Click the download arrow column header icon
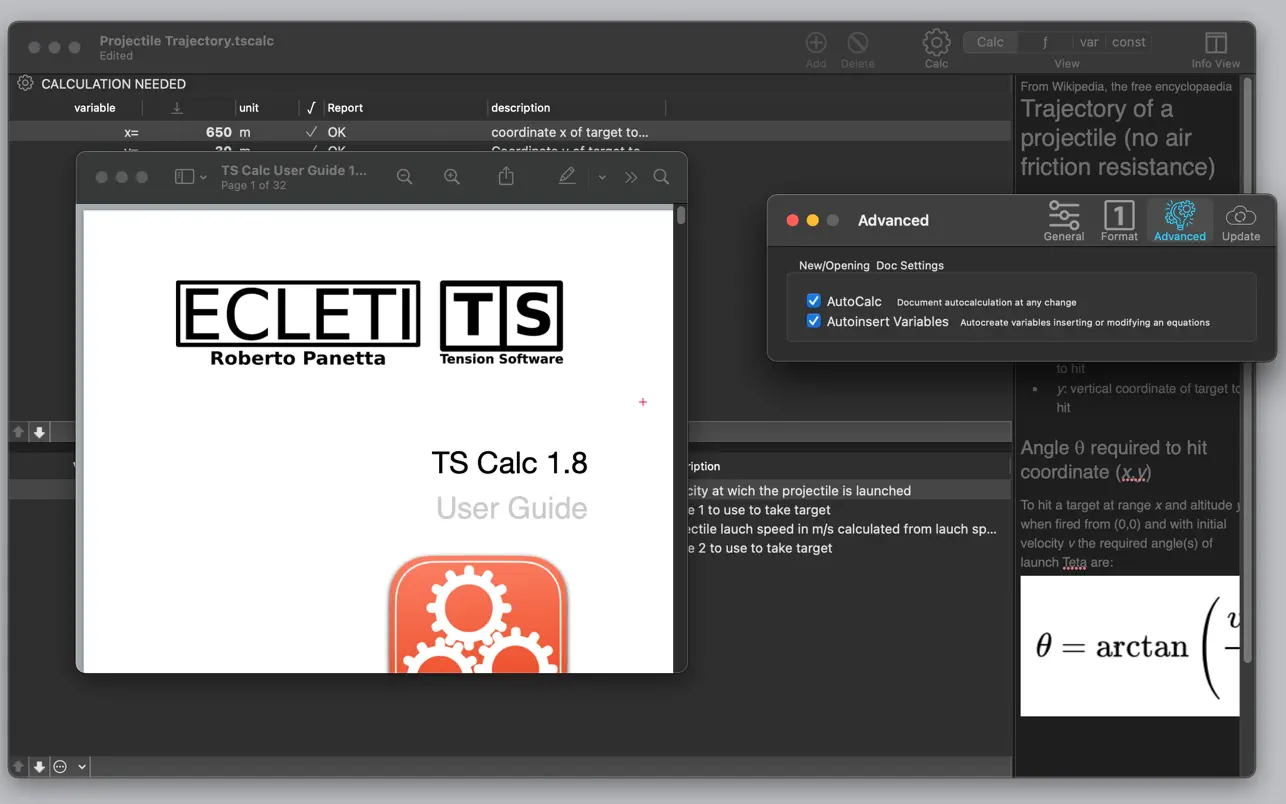 [177, 107]
